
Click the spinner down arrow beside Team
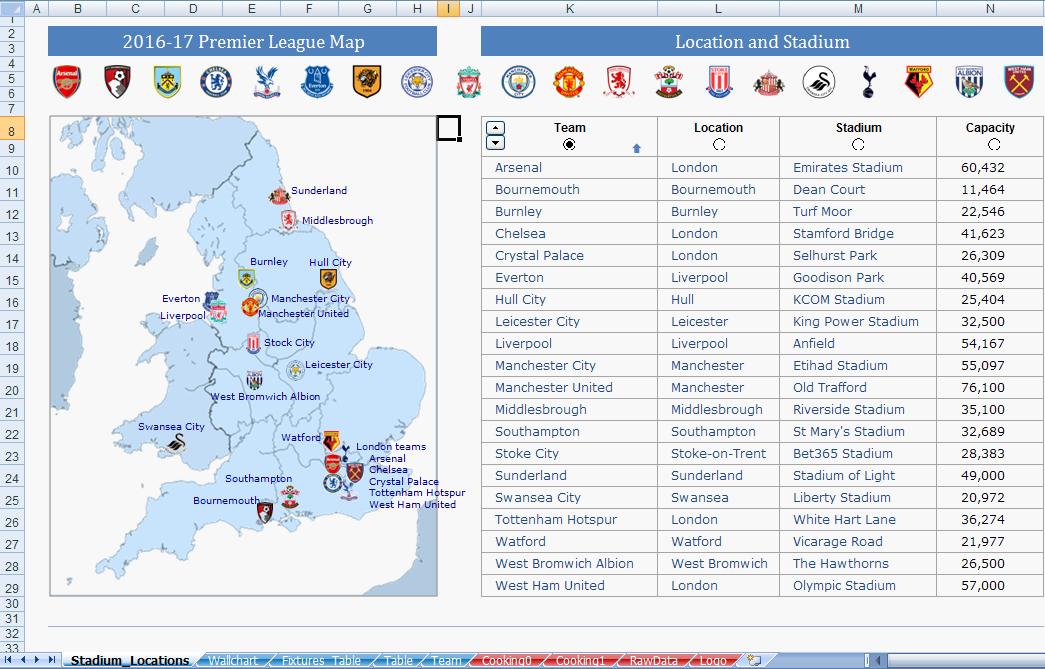(495, 143)
